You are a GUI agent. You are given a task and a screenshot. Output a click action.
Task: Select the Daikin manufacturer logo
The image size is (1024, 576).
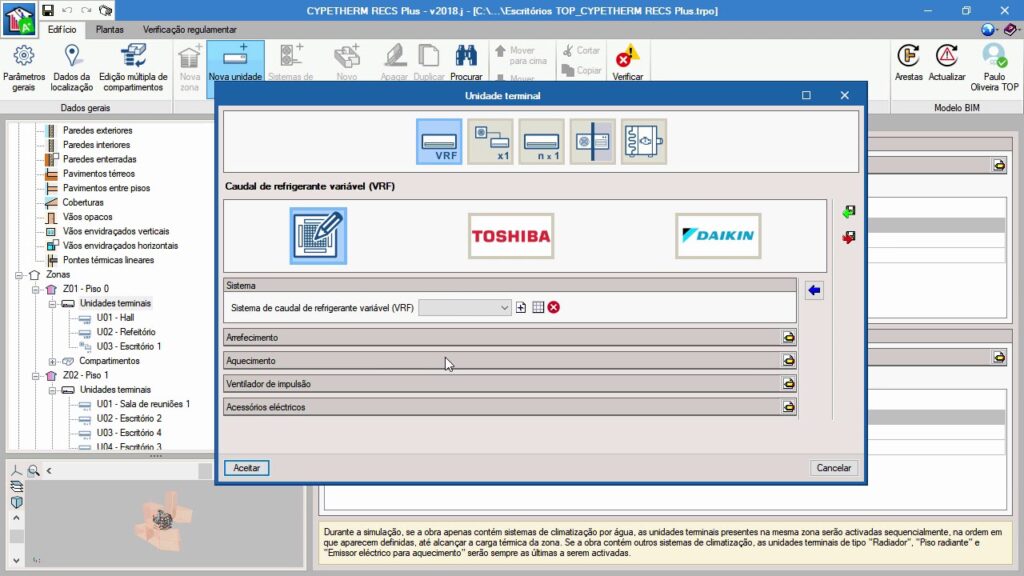pyautogui.click(x=717, y=236)
